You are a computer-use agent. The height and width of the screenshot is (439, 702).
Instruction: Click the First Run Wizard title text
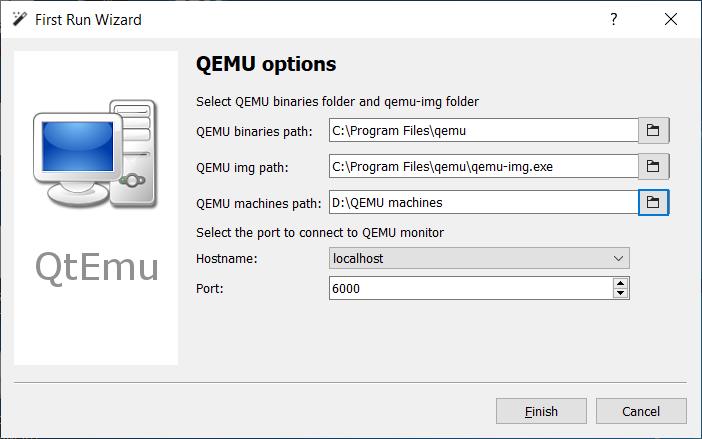(88, 19)
